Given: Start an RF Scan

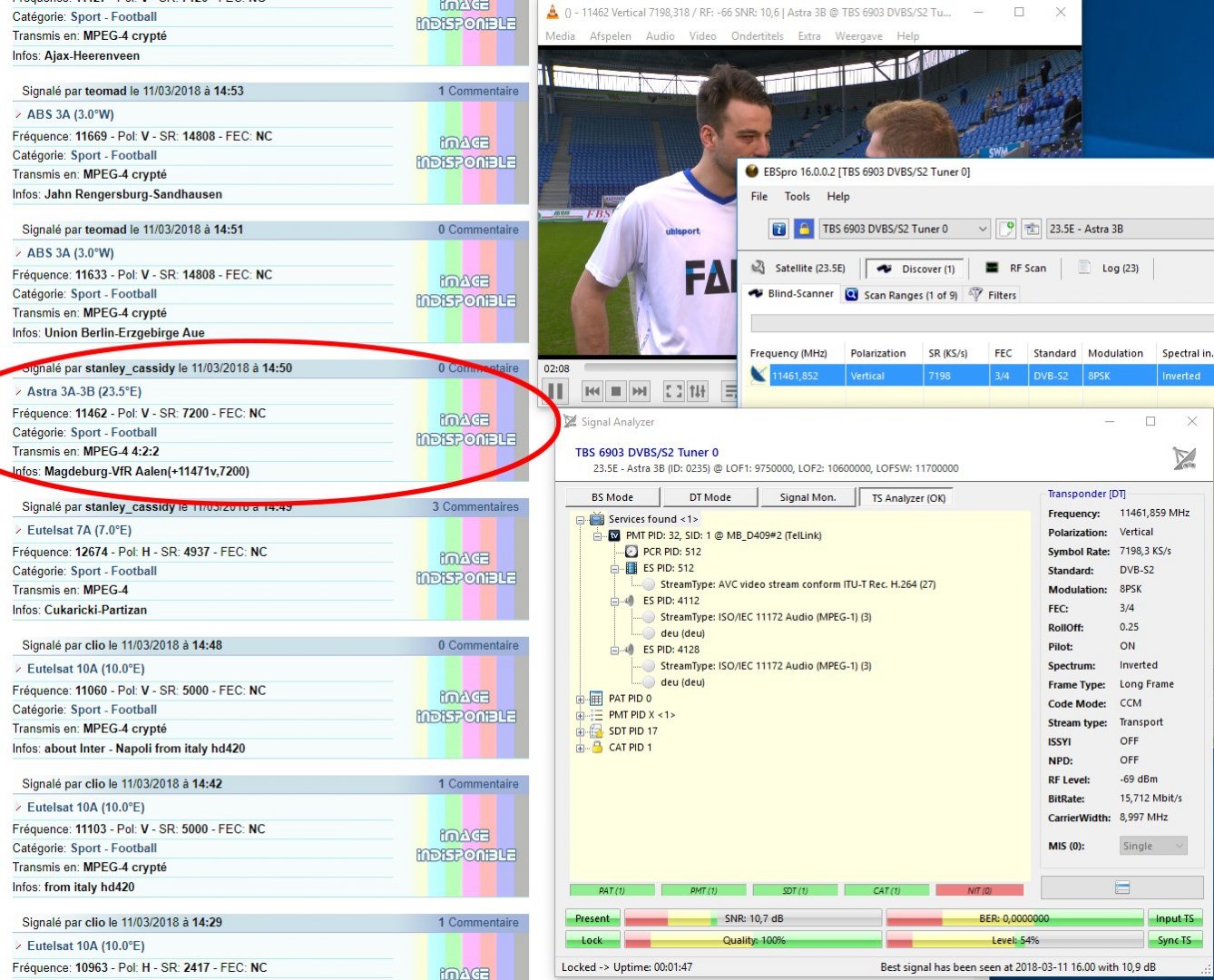Looking at the screenshot, I should tap(1020, 268).
